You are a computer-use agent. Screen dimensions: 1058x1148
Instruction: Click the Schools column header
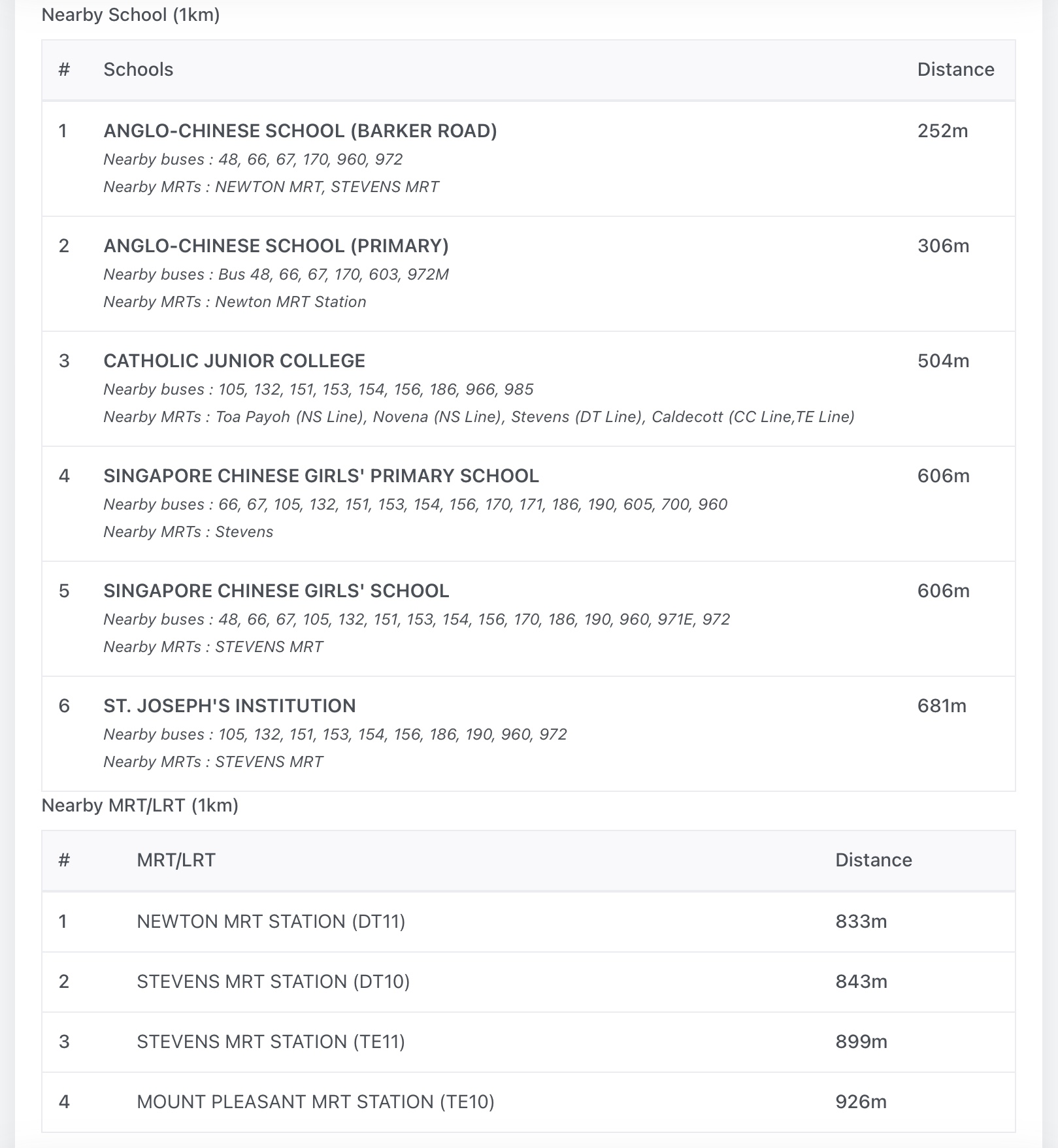click(x=138, y=69)
